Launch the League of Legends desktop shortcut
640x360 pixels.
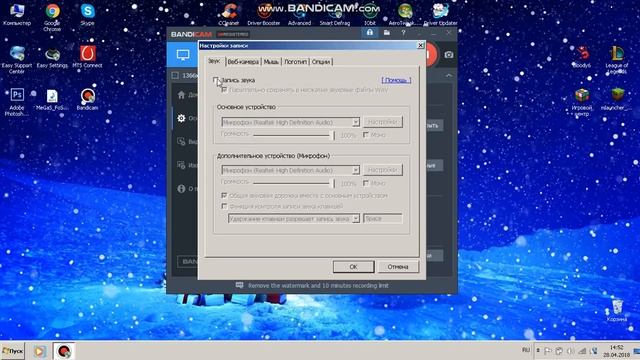617,60
